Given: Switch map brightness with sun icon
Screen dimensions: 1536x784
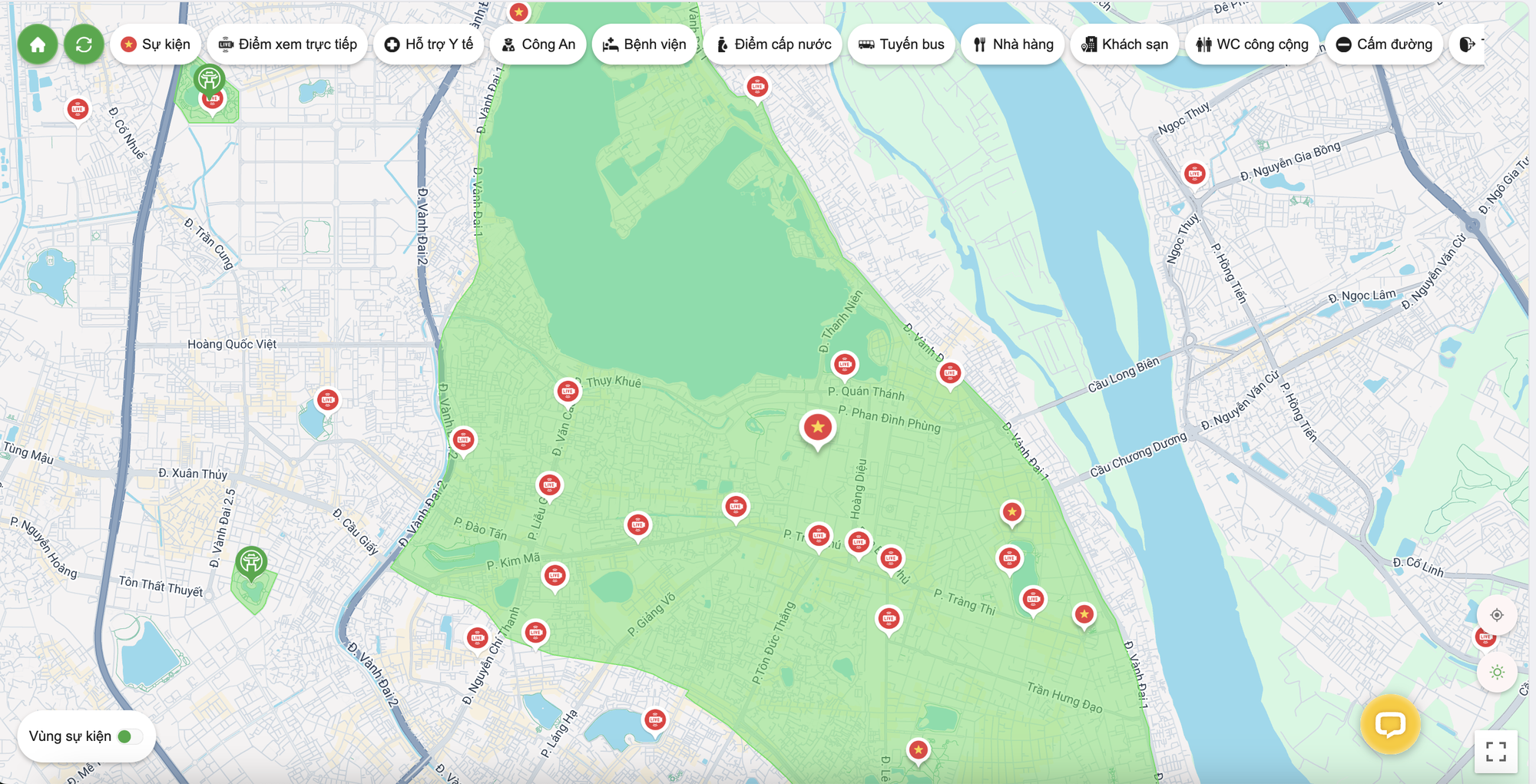Looking at the screenshot, I should point(1496,673).
